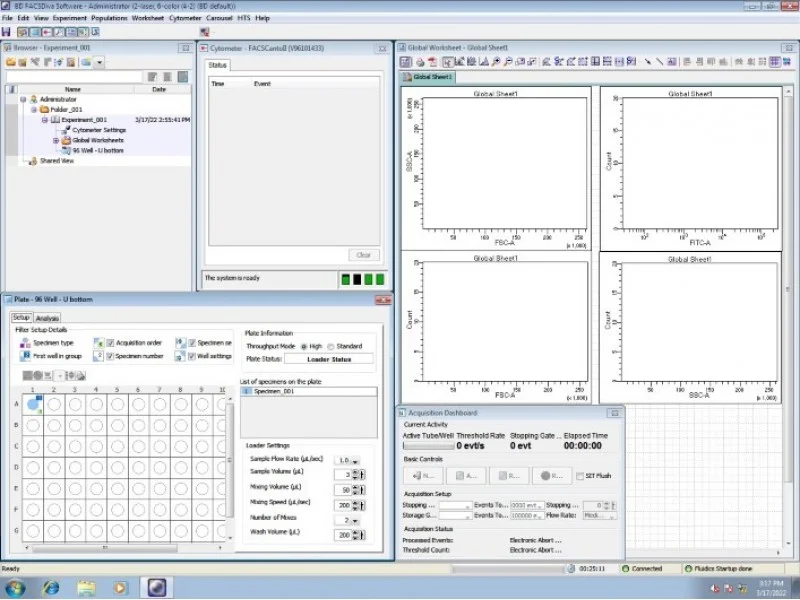
Task: Select the text box tool in worksheet toolbar
Action: tap(672, 62)
